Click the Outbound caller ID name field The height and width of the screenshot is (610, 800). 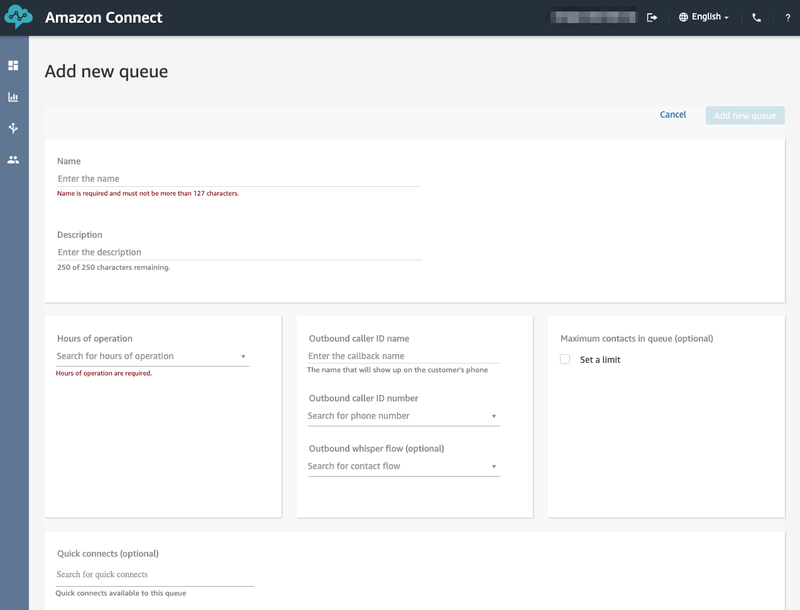(404, 355)
